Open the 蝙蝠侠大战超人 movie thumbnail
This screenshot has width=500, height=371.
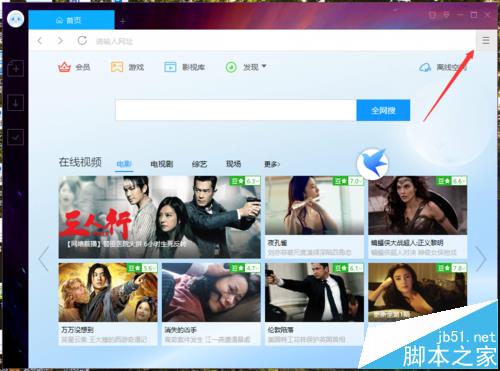(418, 205)
